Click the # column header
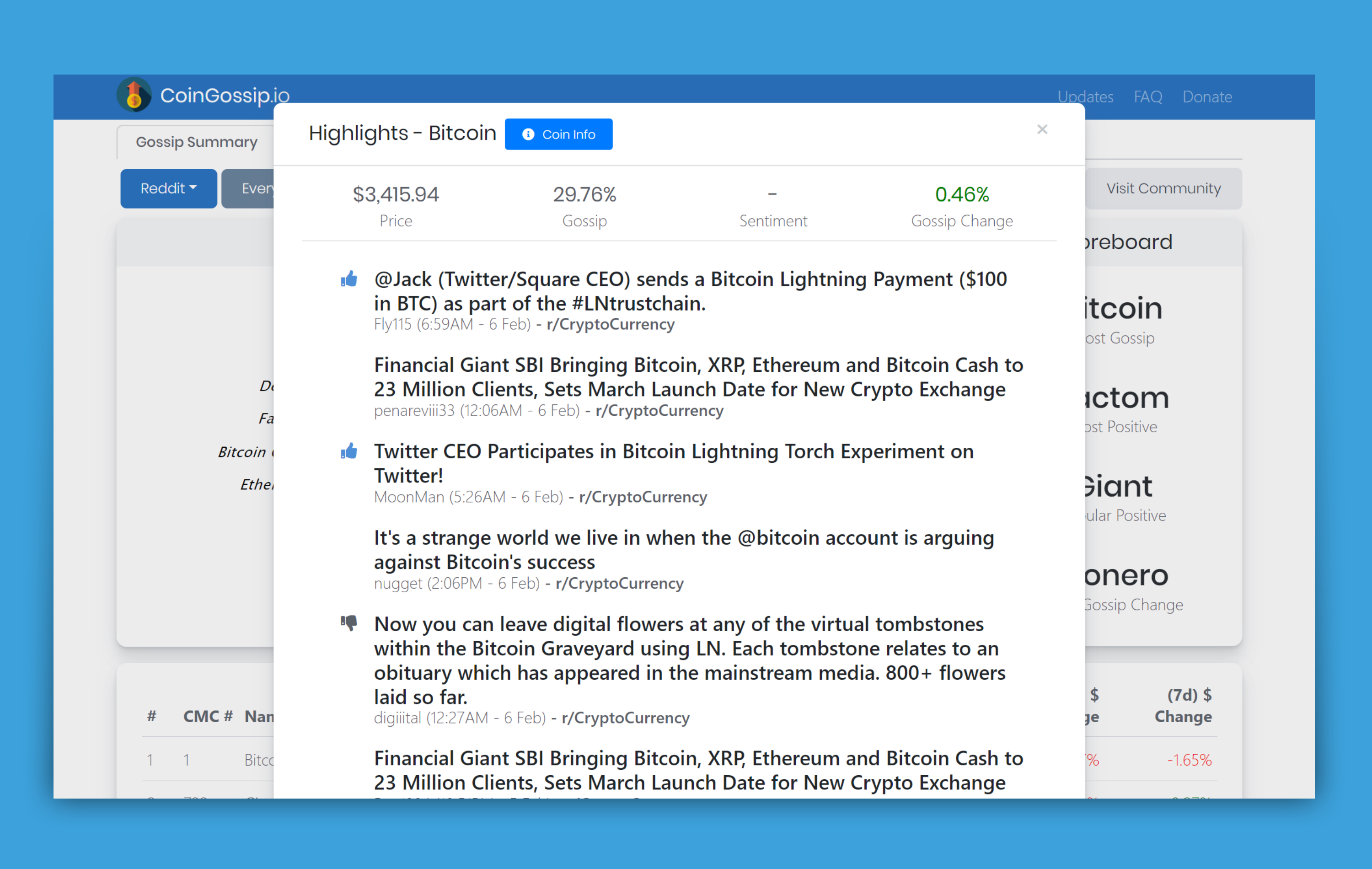Viewport: 1372px width, 869px height. point(151,716)
